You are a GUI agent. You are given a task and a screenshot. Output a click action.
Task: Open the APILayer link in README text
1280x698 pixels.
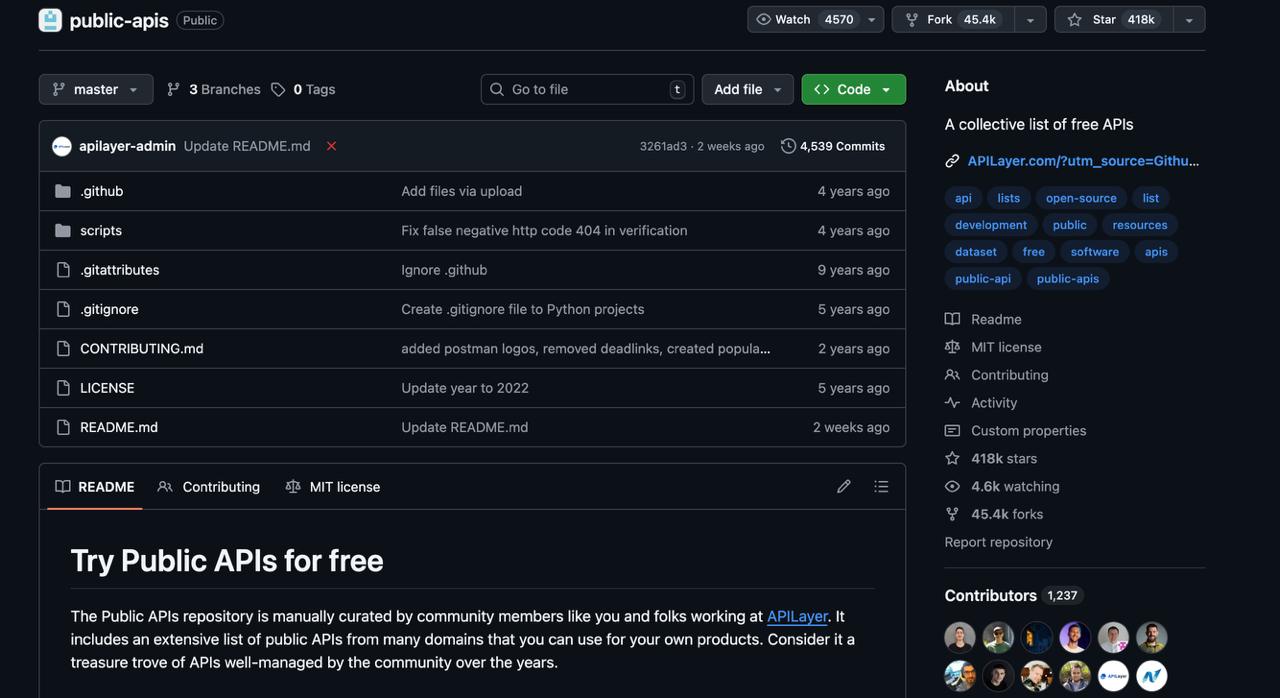(x=797, y=617)
